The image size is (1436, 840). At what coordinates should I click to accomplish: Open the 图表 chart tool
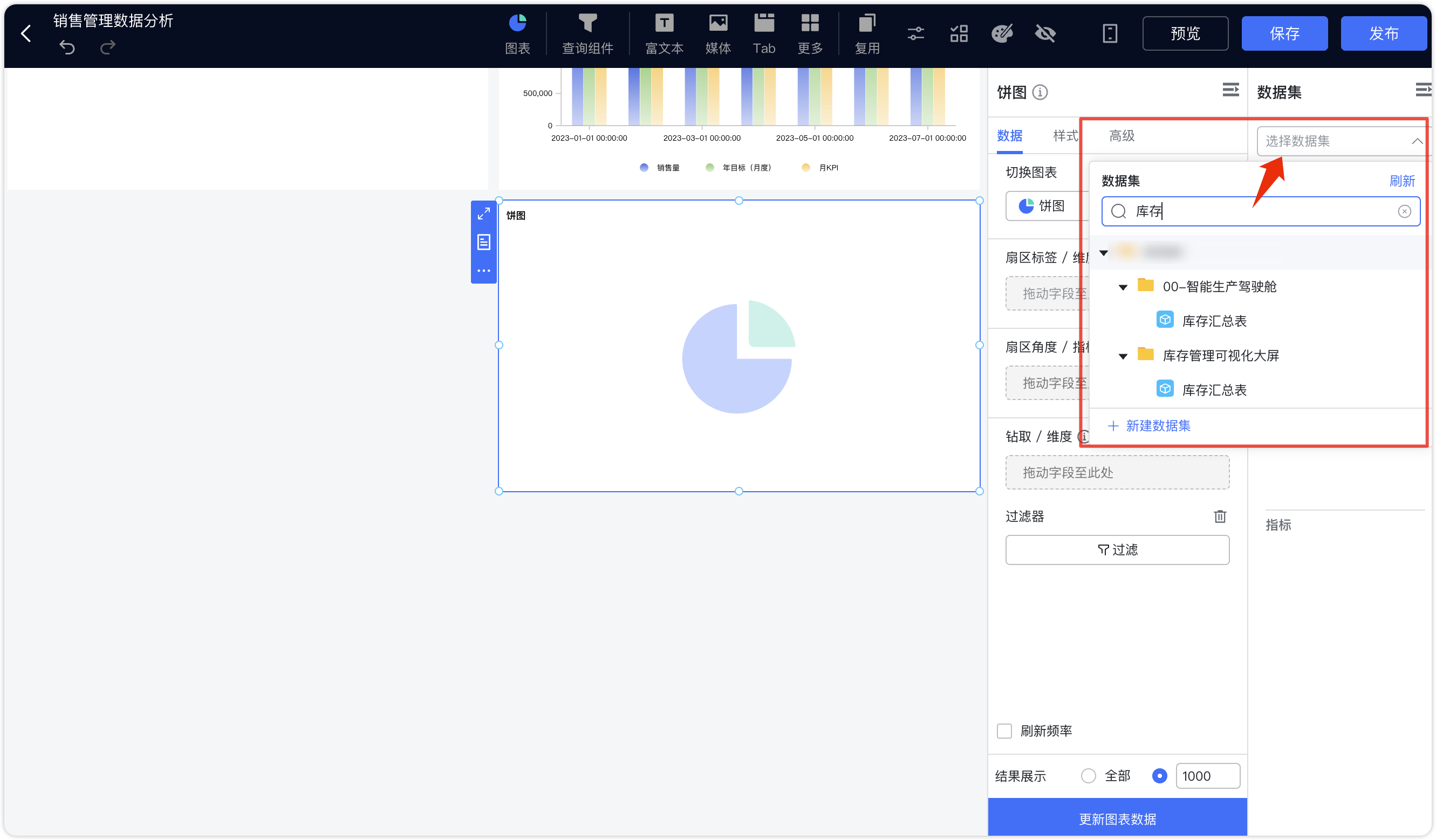pyautogui.click(x=517, y=34)
